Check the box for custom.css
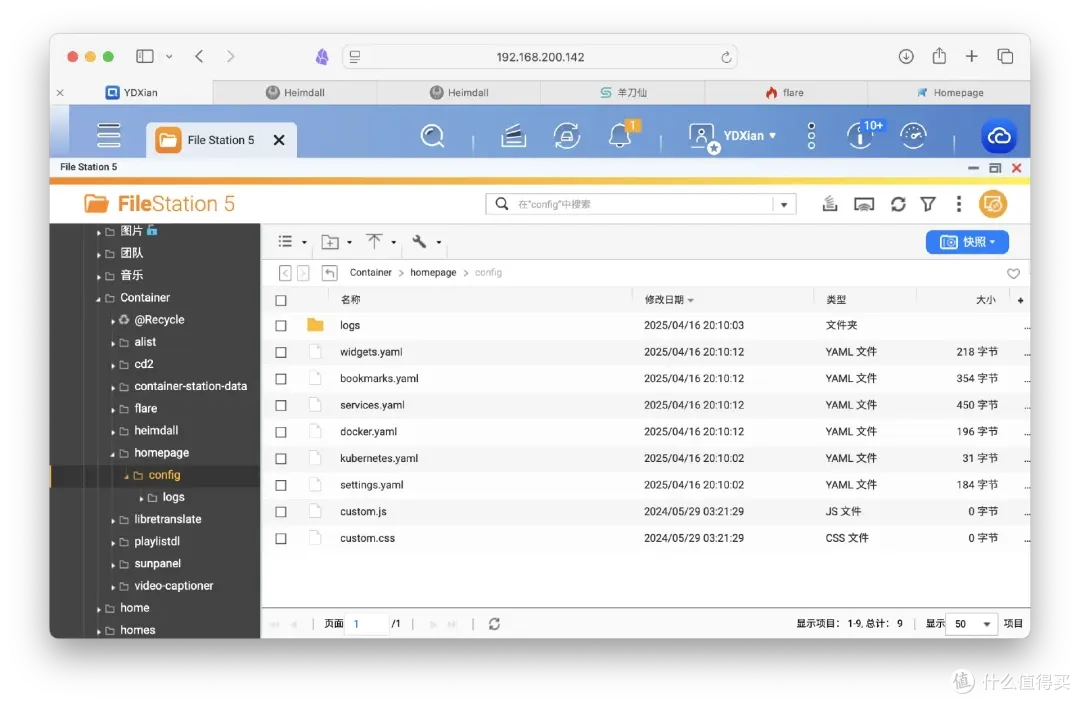The height and width of the screenshot is (704, 1080). pos(281,539)
